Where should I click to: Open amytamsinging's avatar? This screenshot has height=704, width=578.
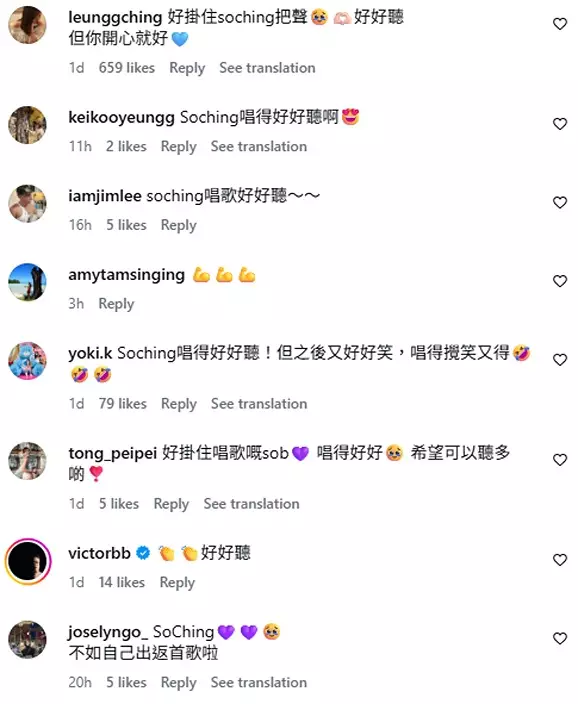coord(27,282)
